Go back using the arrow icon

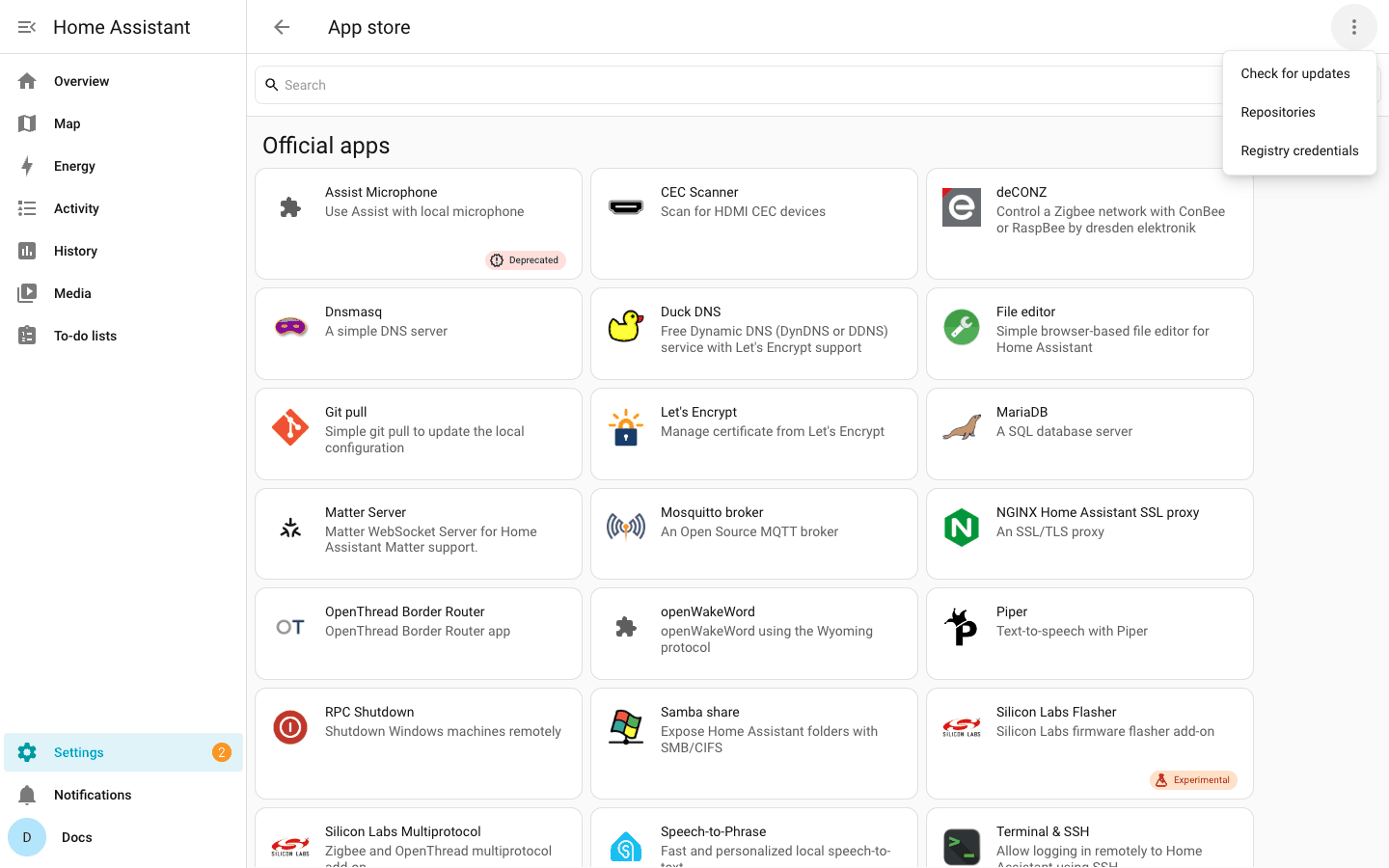[x=282, y=27]
